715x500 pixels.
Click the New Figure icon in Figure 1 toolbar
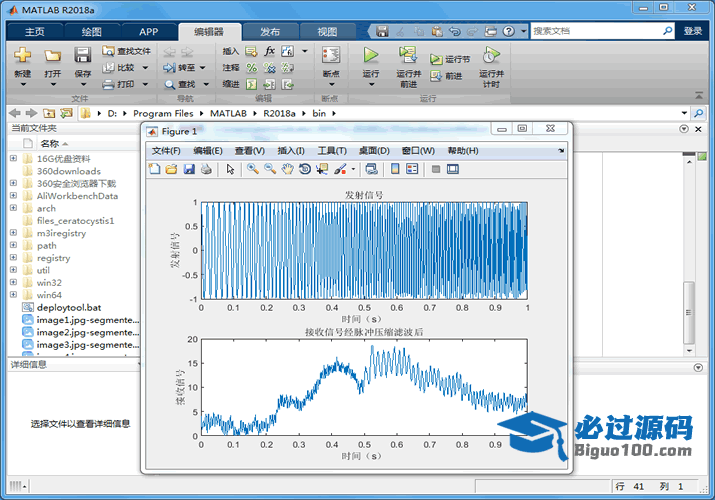[155, 169]
